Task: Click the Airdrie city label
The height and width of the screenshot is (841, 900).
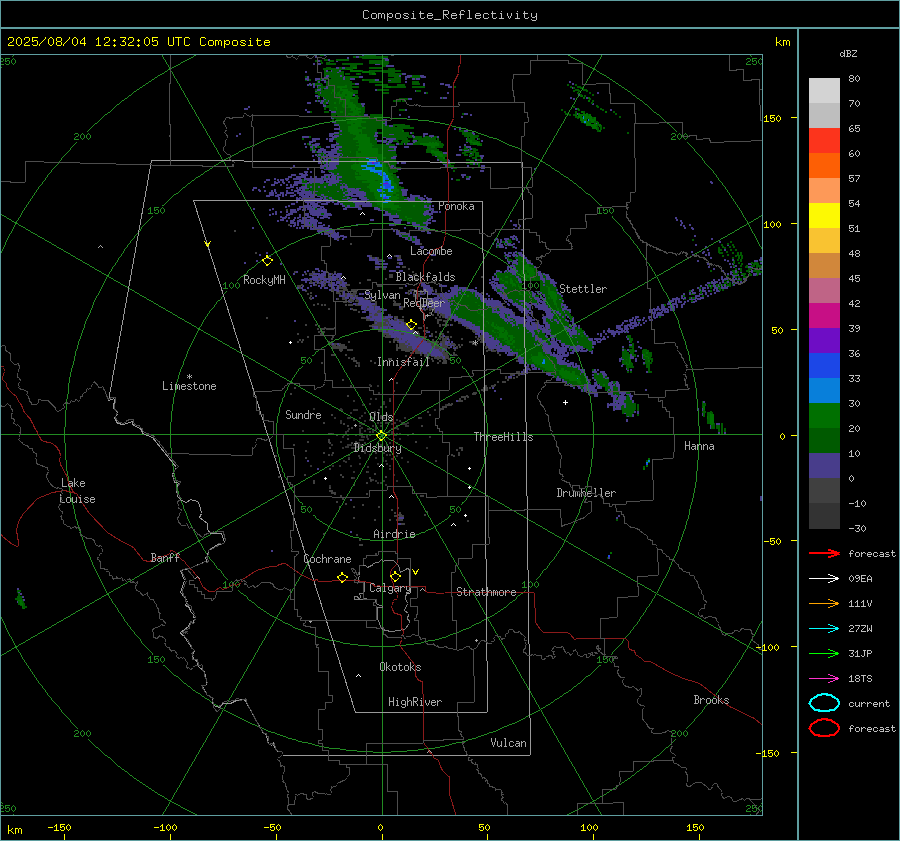Action: click(x=394, y=534)
